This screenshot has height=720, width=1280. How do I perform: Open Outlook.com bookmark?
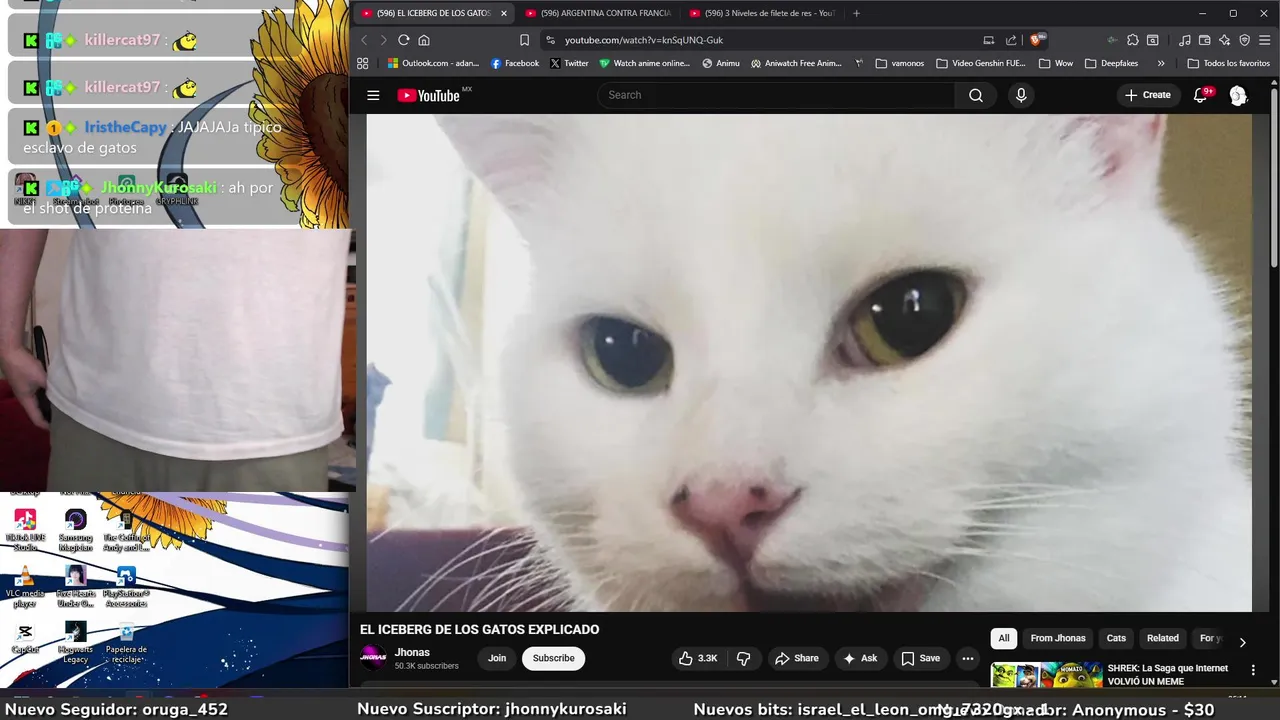tap(433, 63)
